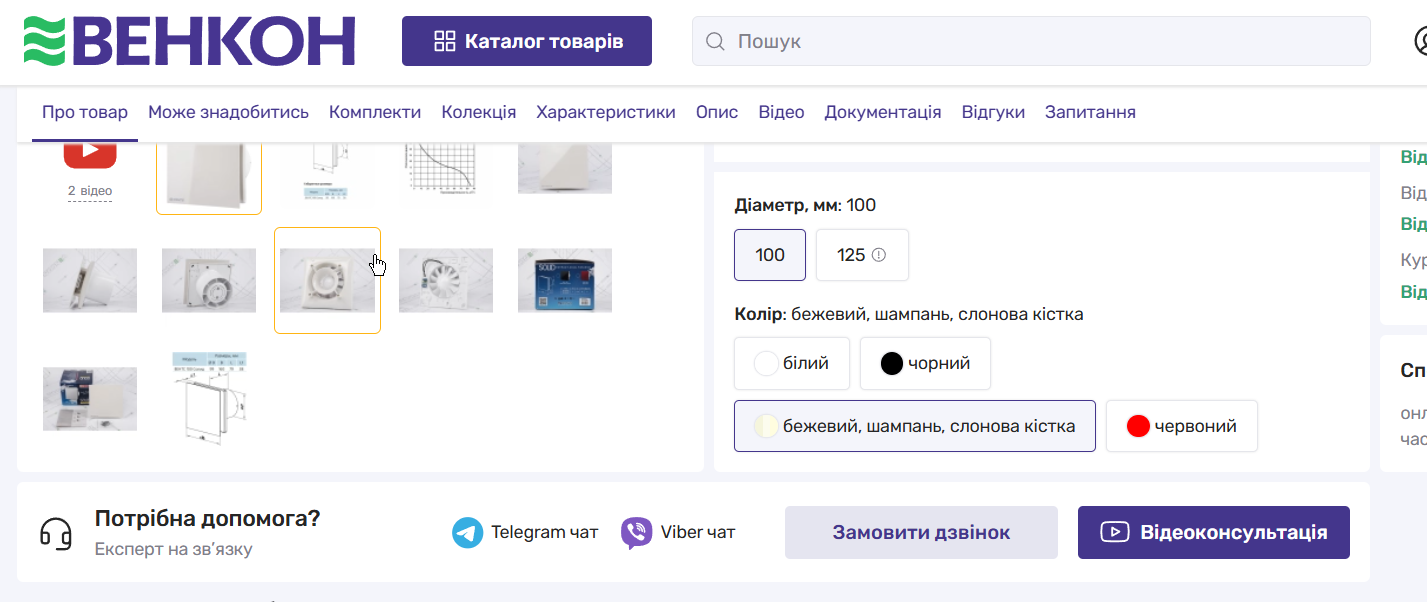Viewport: 1427px width, 602px height.
Task: Click the user account icon
Action: coord(1420,41)
